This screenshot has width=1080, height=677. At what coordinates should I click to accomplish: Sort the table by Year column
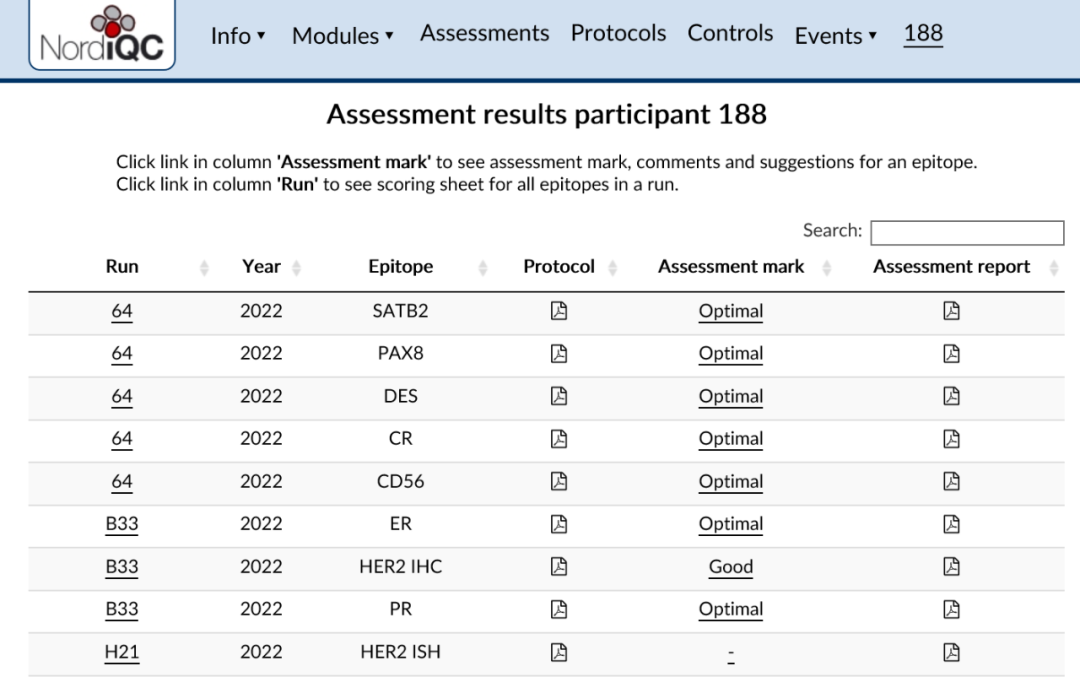pos(261,267)
